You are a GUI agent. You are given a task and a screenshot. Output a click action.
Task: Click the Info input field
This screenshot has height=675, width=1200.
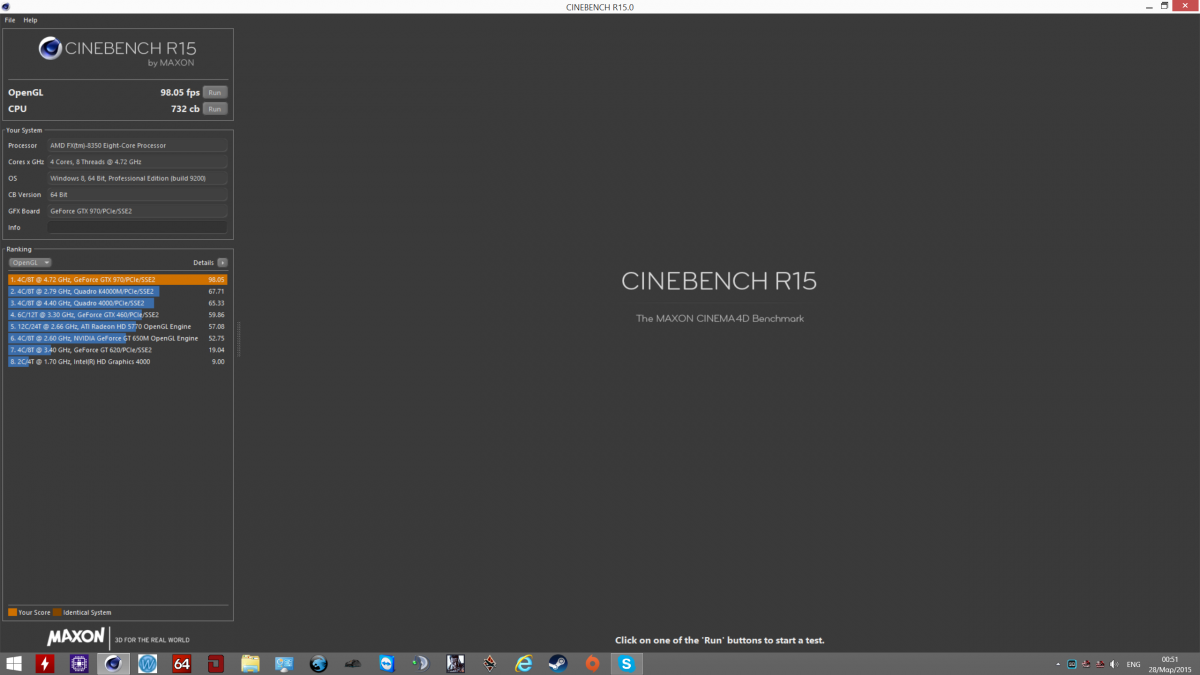pyautogui.click(x=137, y=227)
